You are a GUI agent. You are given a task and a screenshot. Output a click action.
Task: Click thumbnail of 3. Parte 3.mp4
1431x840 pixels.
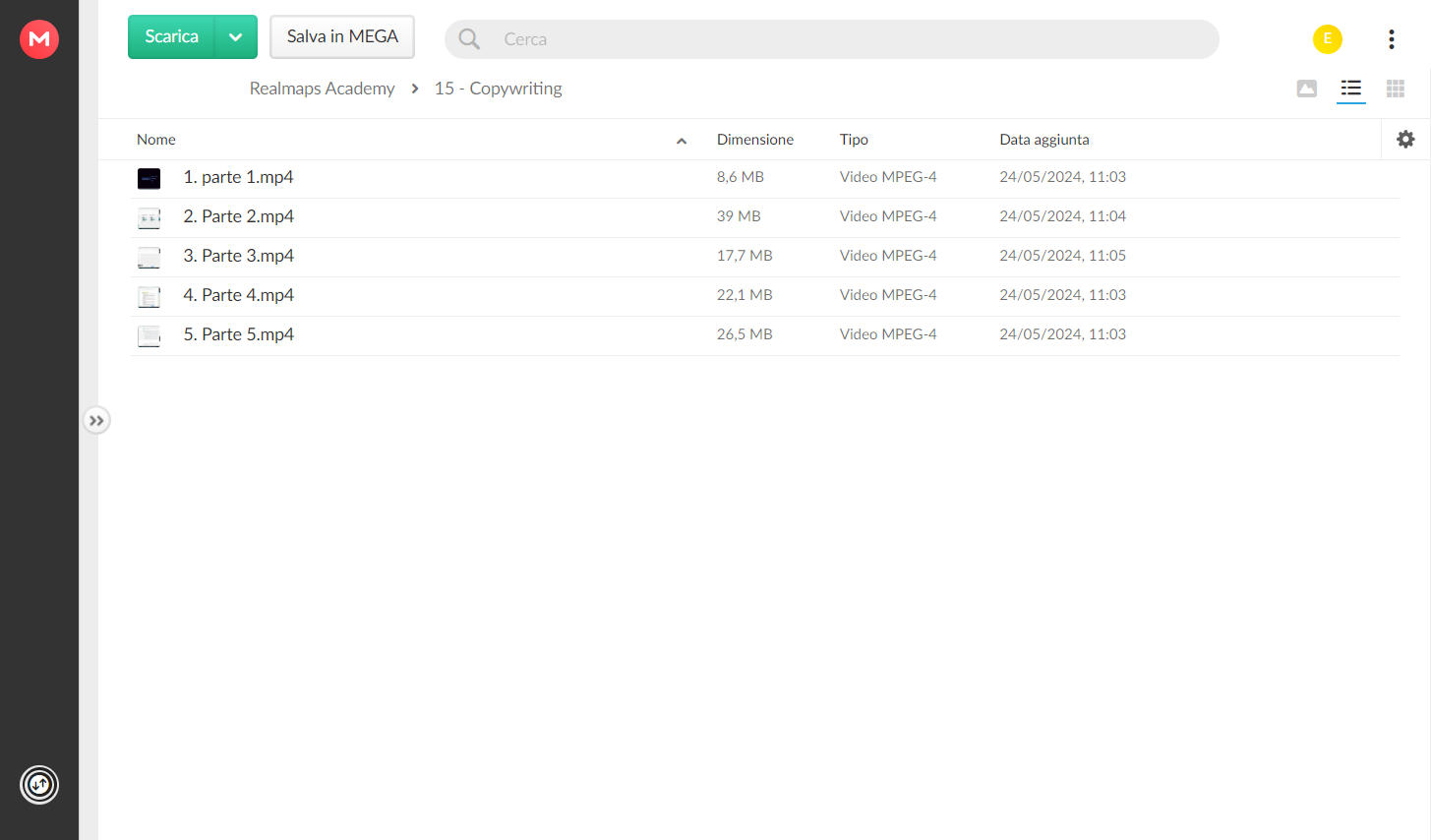149,257
